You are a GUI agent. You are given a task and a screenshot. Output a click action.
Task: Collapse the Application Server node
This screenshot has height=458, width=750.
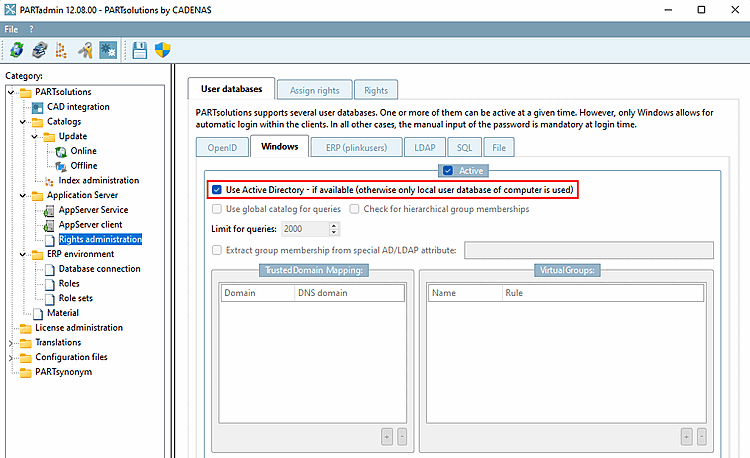[x=22, y=196]
